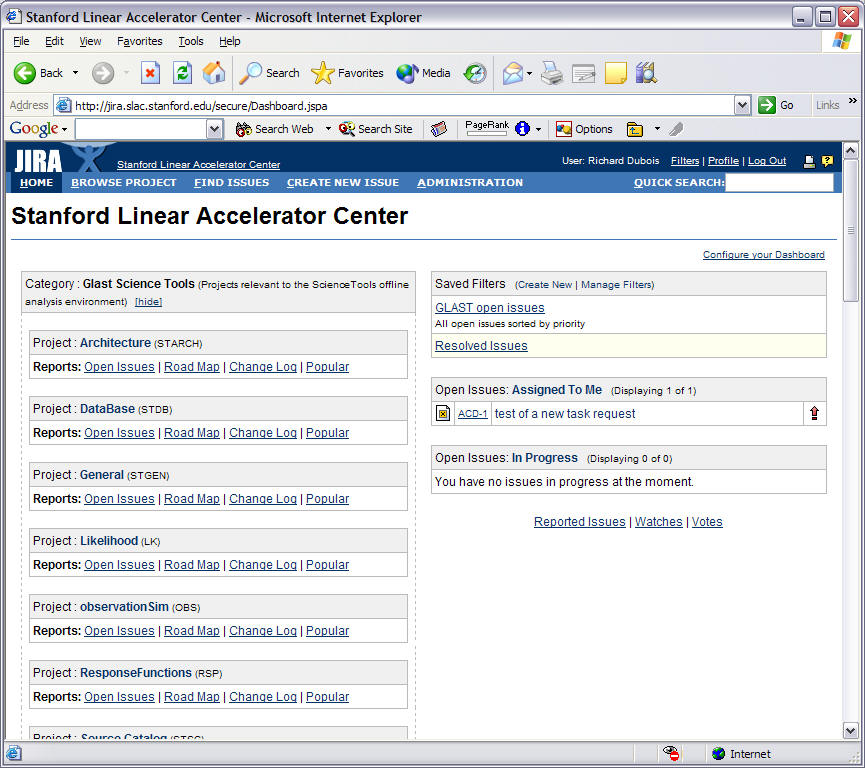Expand the Up folder dropdown arrow
This screenshot has width=865, height=768.
point(657,129)
